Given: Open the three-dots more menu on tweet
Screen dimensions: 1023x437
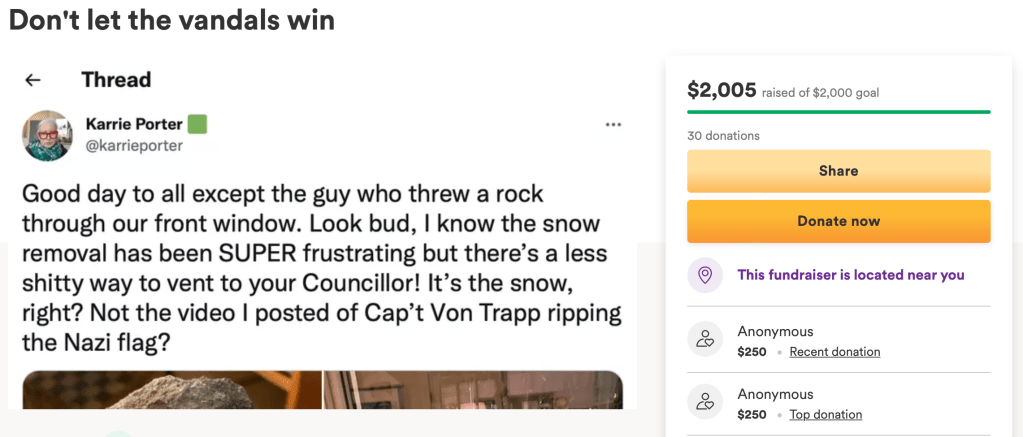Looking at the screenshot, I should pyautogui.click(x=614, y=125).
